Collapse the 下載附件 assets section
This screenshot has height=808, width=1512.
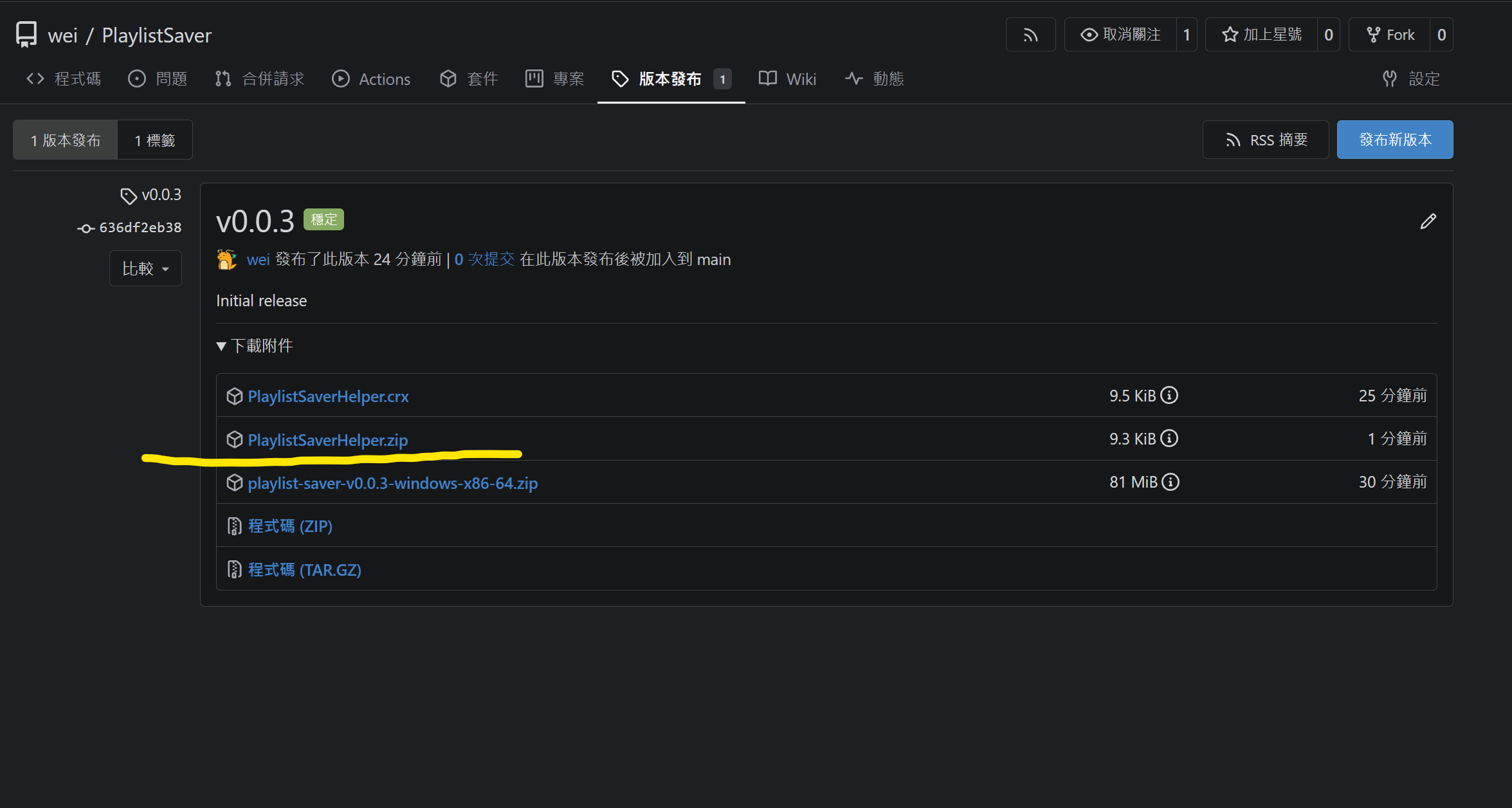tap(255, 346)
